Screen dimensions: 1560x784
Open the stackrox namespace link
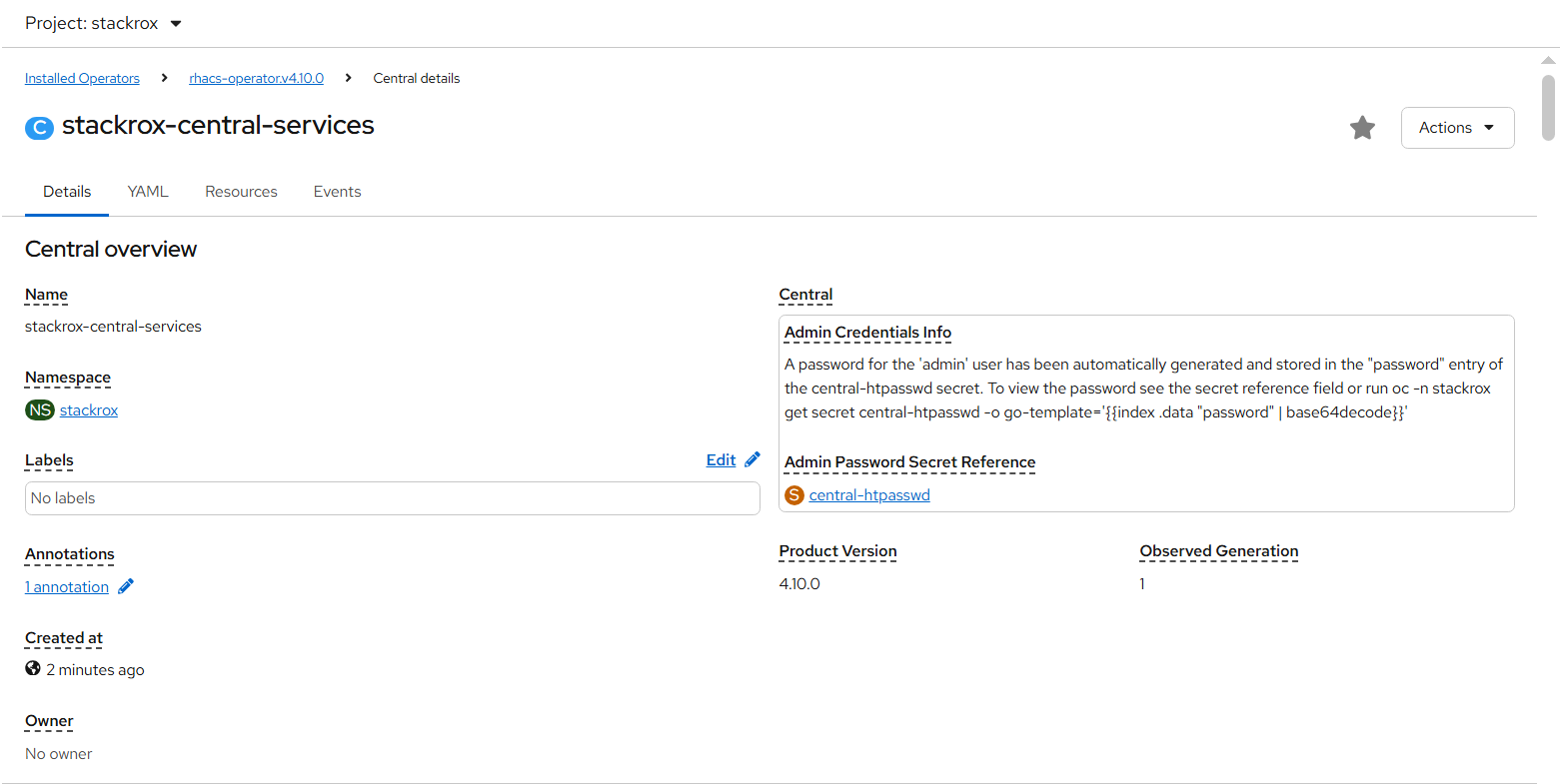(x=89, y=410)
